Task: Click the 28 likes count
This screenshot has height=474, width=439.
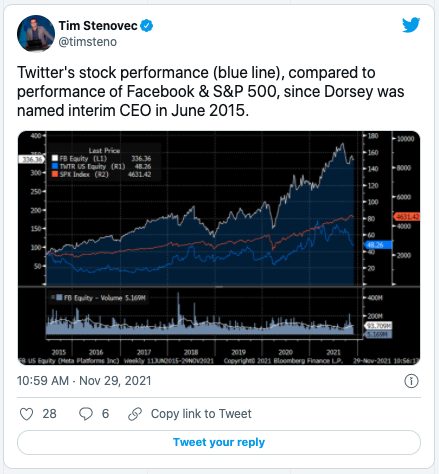Action: (x=49, y=414)
